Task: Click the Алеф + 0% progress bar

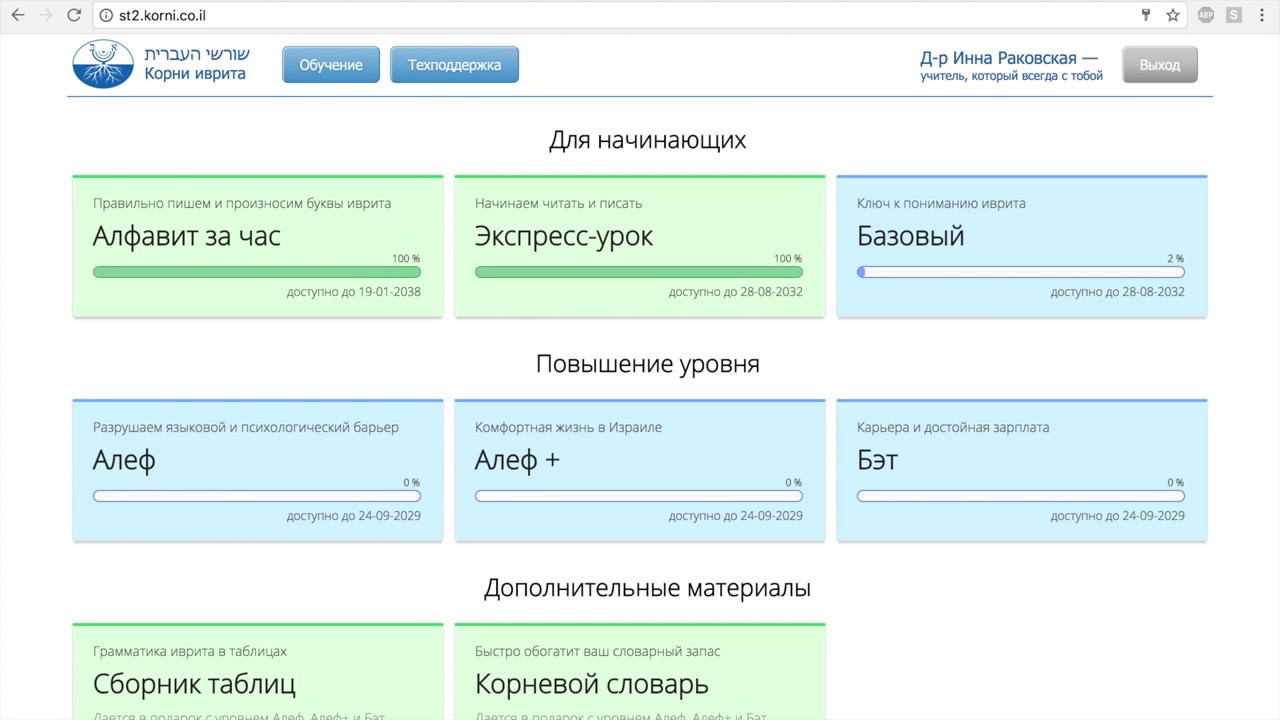Action: pos(639,496)
